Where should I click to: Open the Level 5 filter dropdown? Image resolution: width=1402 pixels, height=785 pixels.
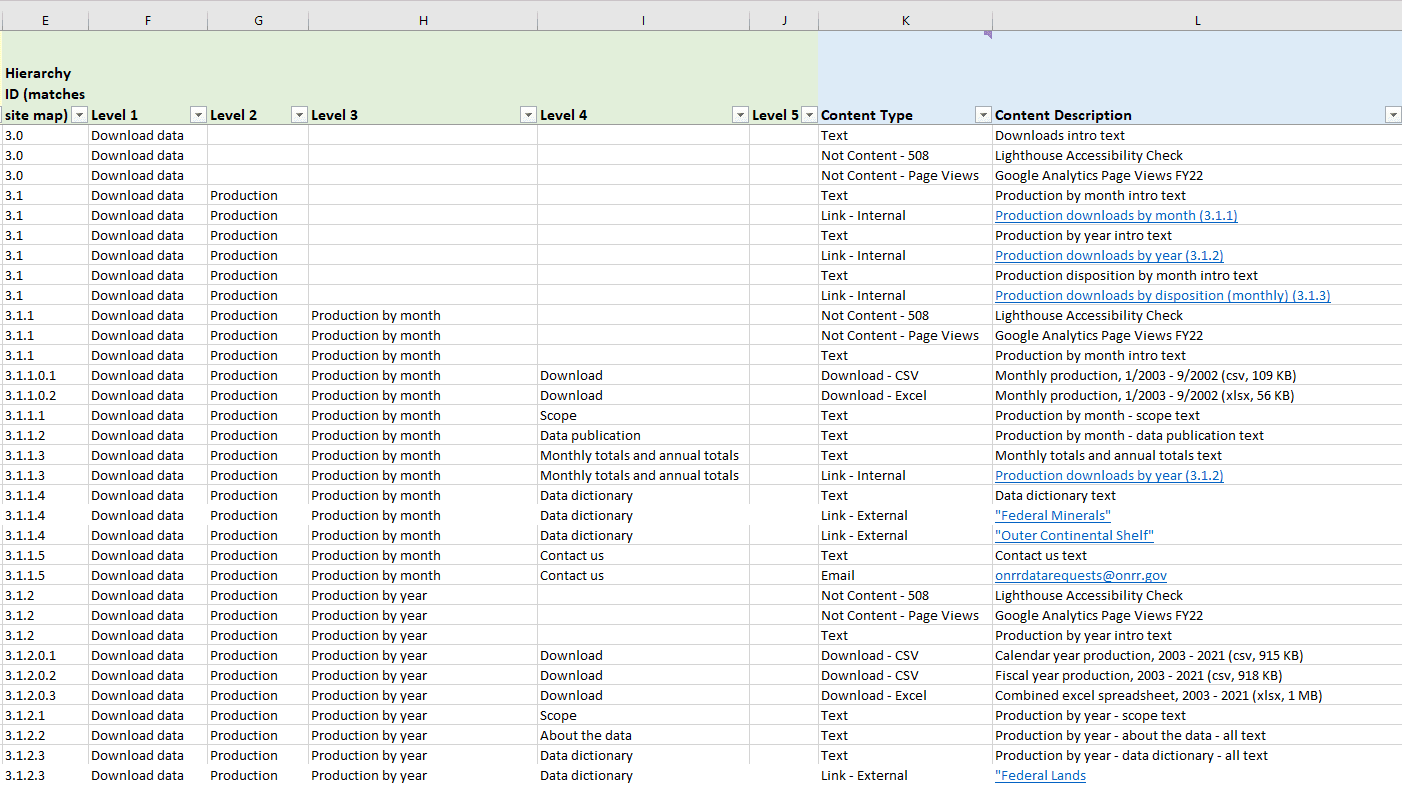pos(809,115)
